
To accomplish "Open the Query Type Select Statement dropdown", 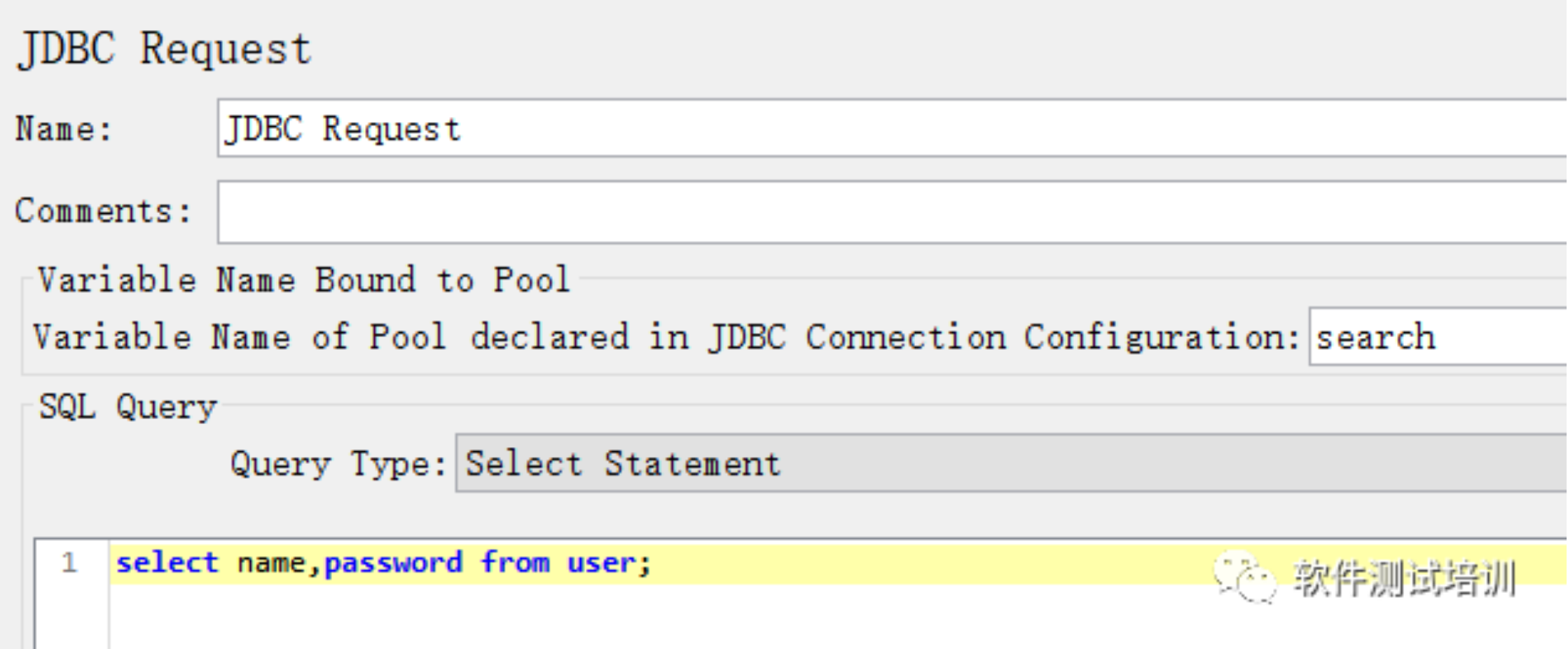I will [1011, 463].
